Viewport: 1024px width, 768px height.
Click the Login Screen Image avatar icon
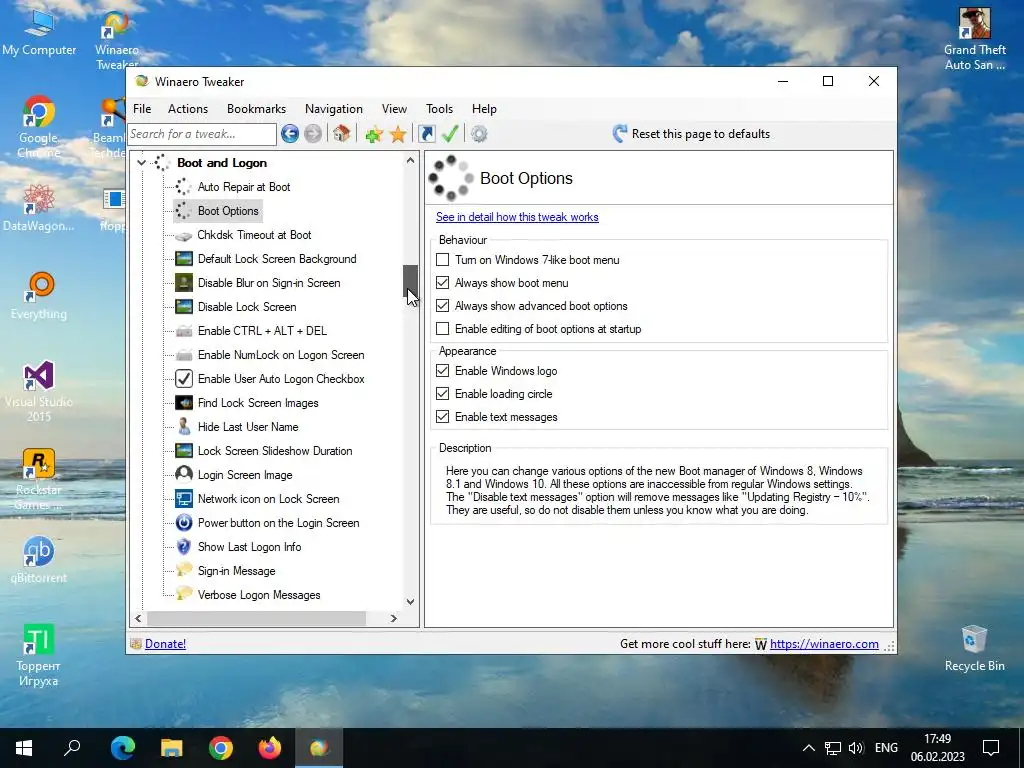click(184, 475)
